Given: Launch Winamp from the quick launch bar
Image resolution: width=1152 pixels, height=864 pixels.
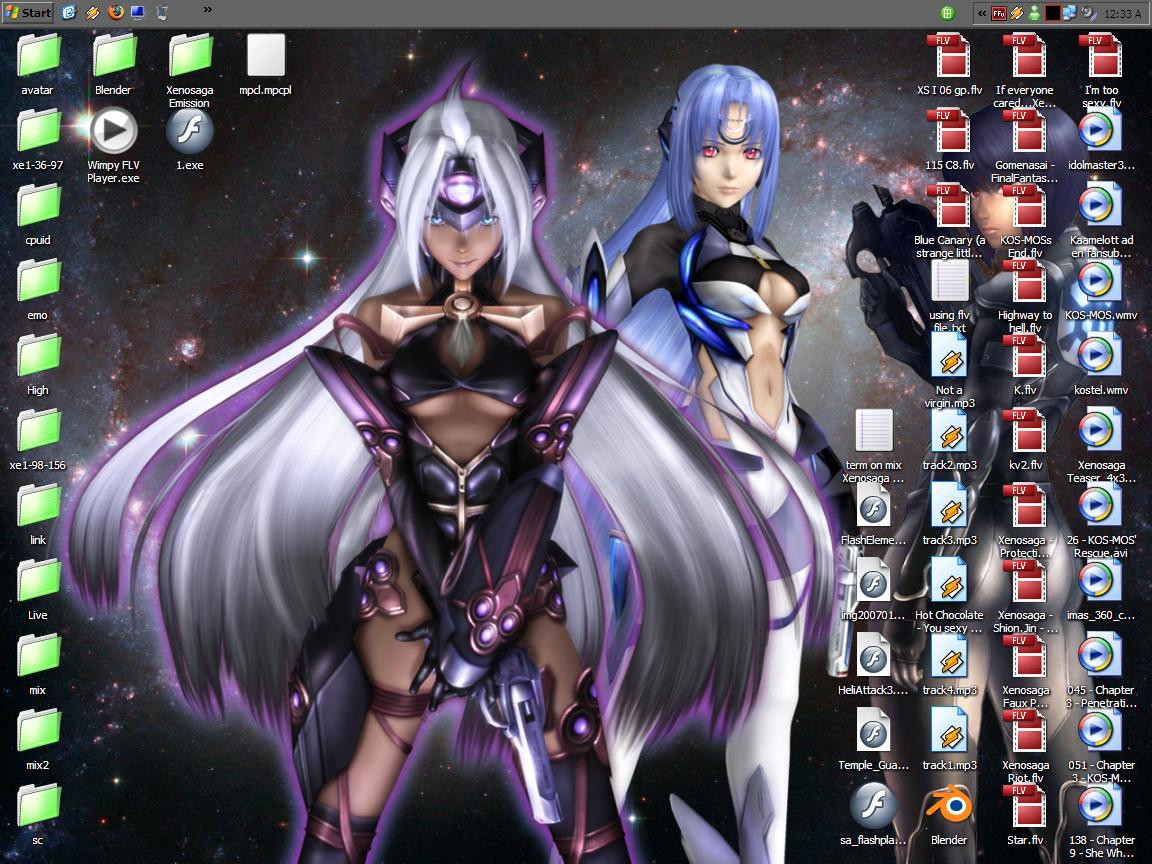Looking at the screenshot, I should point(93,12).
